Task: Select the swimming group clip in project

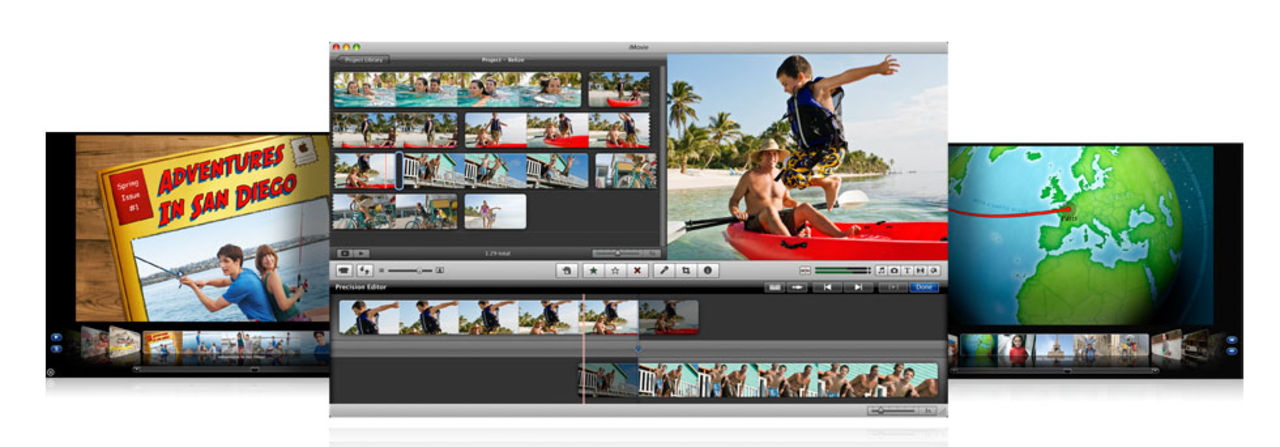Action: pyautogui.click(x=457, y=89)
